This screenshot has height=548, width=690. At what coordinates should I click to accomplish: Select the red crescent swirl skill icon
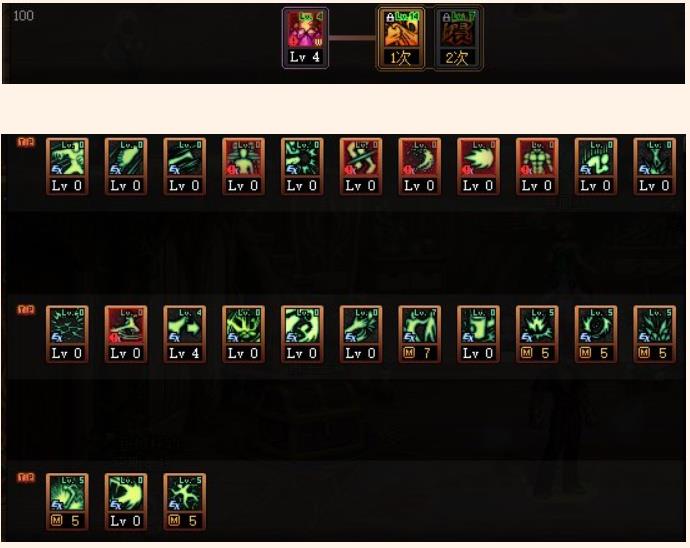(419, 166)
